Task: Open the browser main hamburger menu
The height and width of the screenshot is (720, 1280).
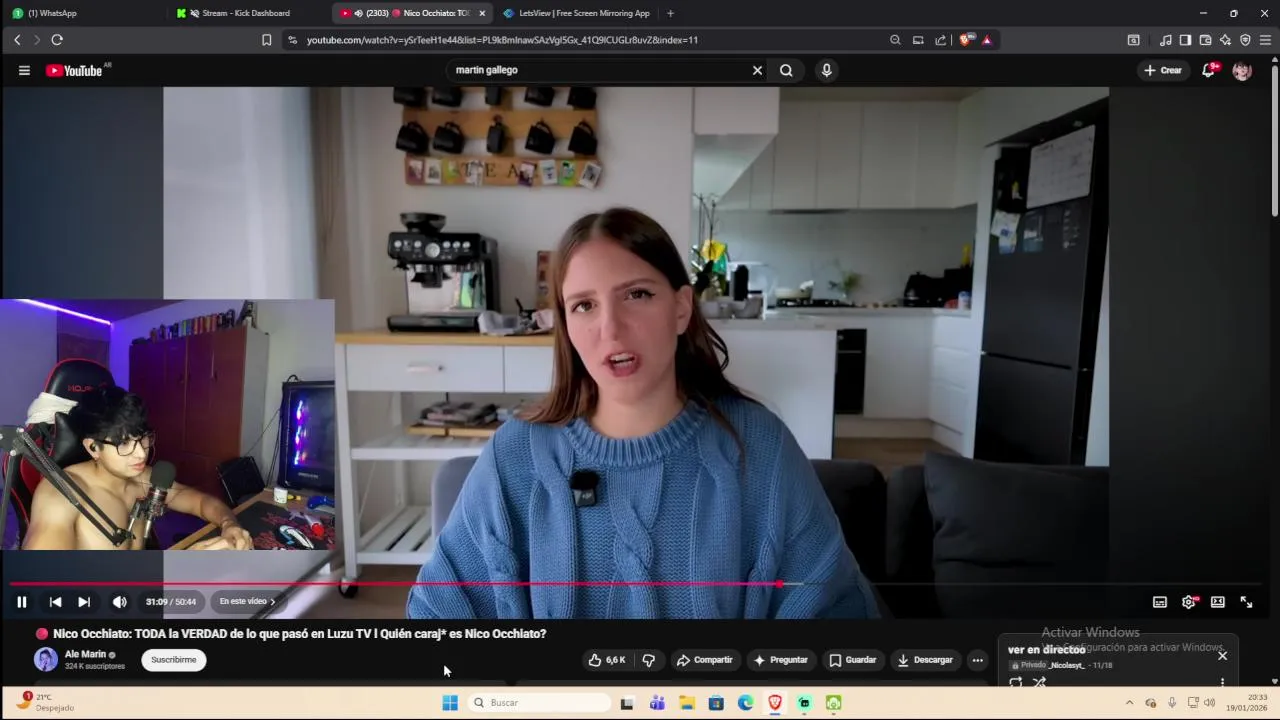Action: pyautogui.click(x=1265, y=40)
